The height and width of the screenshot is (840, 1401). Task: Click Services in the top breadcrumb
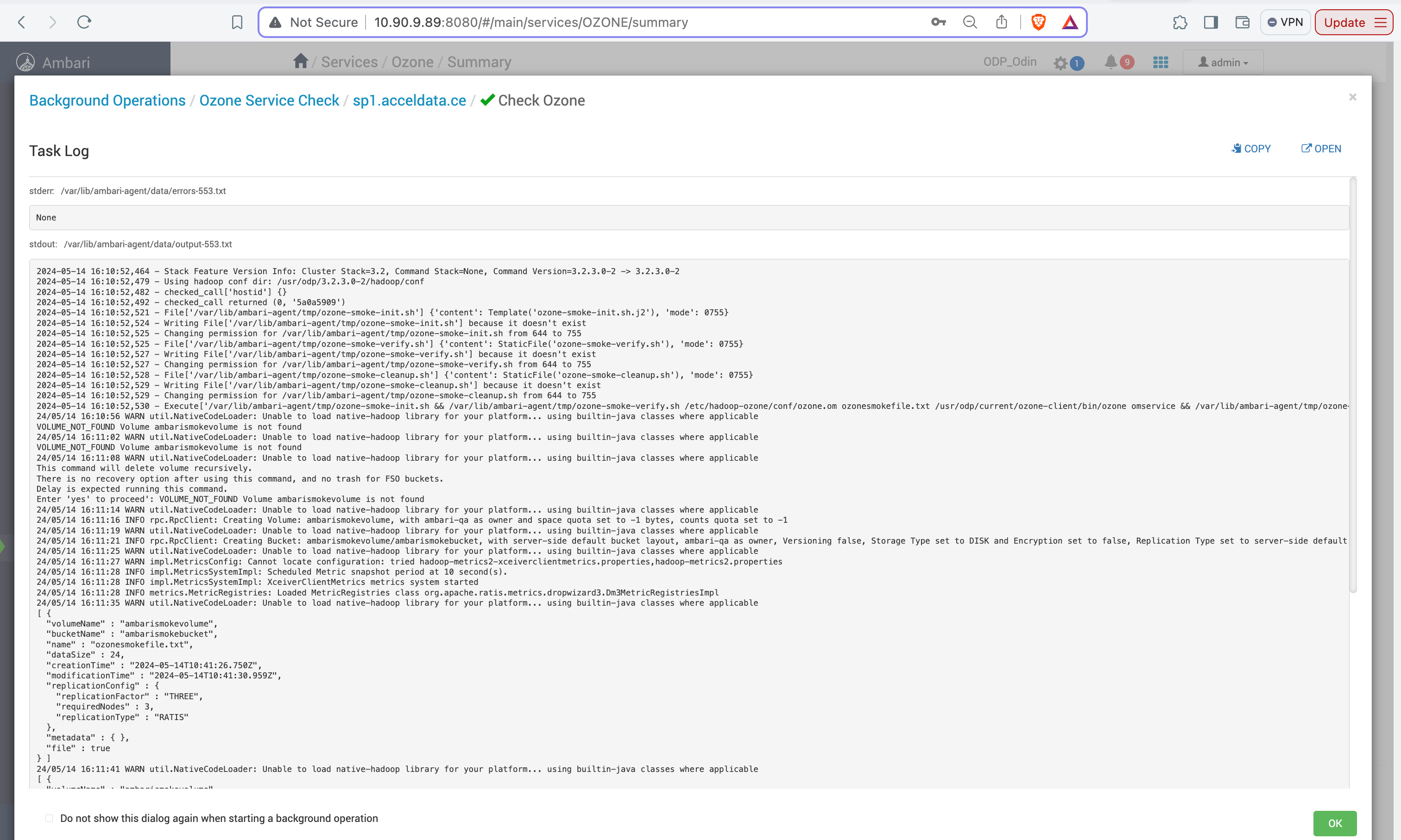[x=349, y=62]
